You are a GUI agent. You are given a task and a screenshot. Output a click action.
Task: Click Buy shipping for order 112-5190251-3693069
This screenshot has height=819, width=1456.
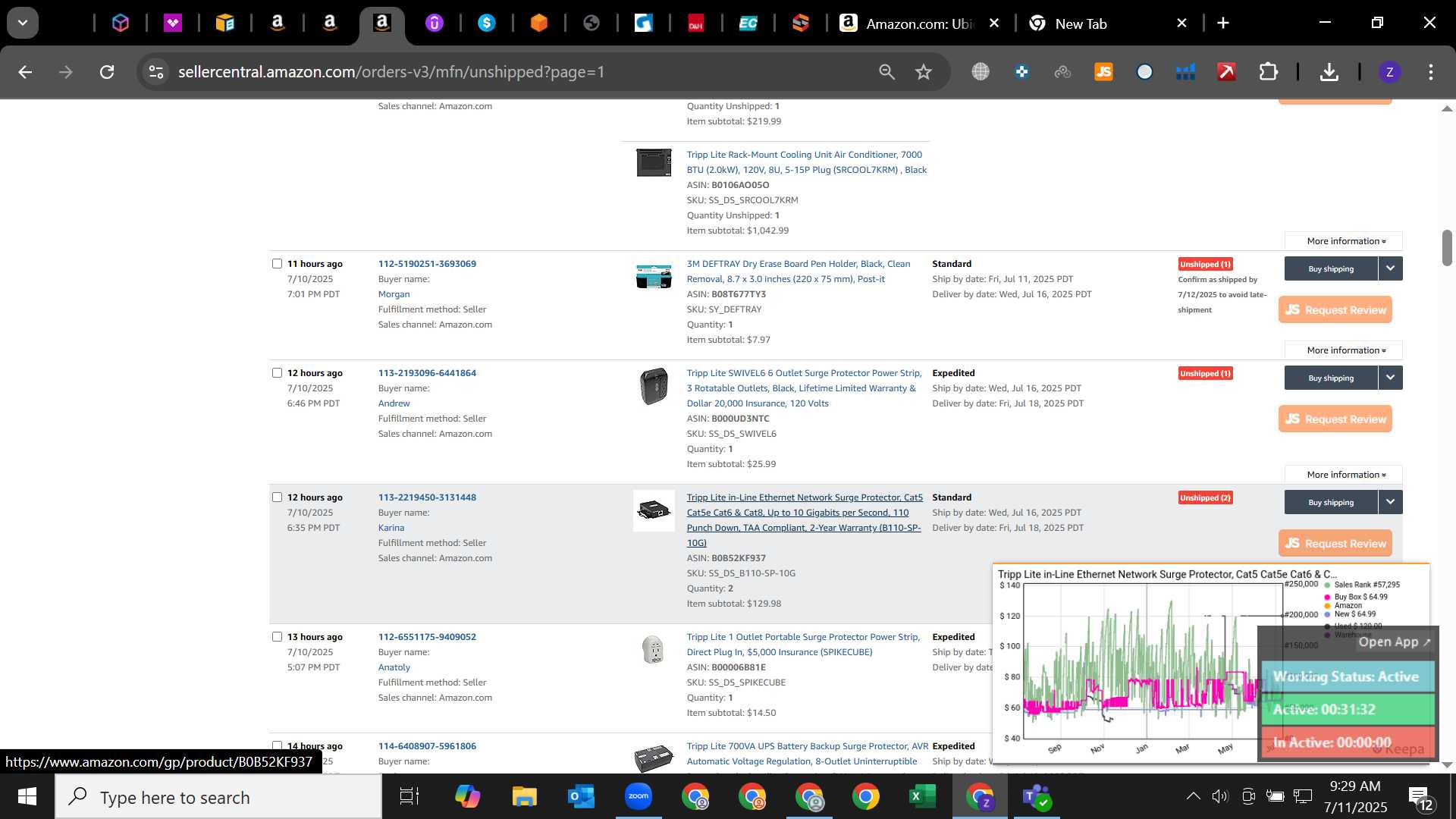1331,268
